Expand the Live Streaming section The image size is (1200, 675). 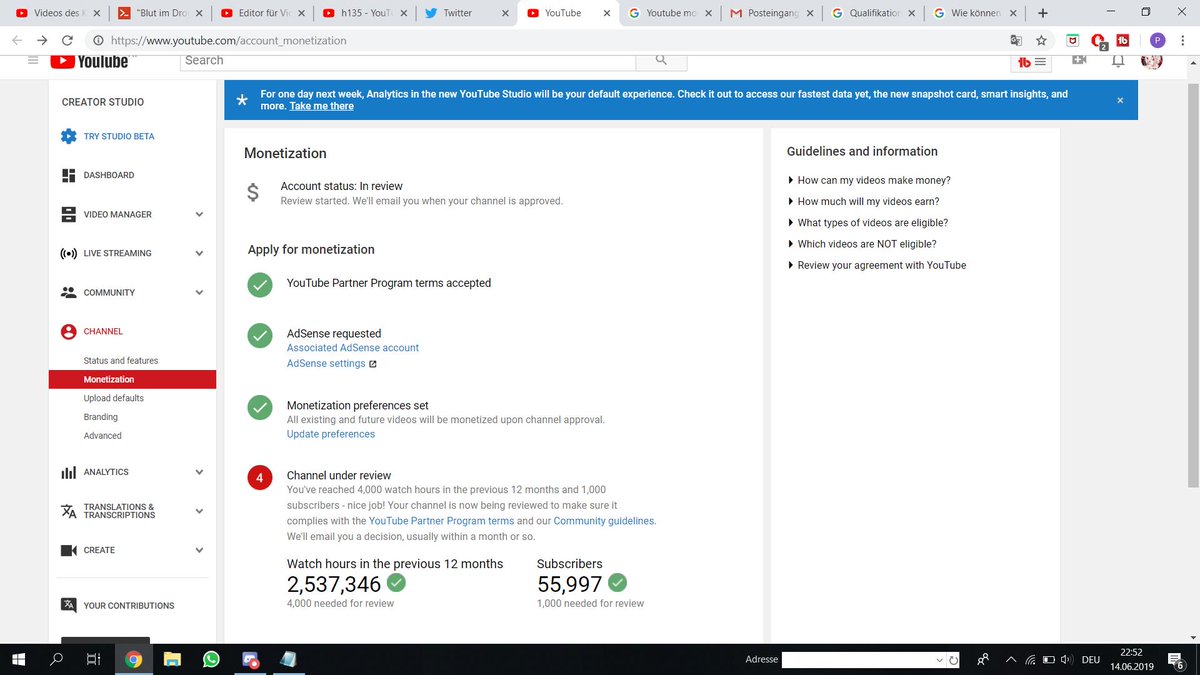coord(199,253)
